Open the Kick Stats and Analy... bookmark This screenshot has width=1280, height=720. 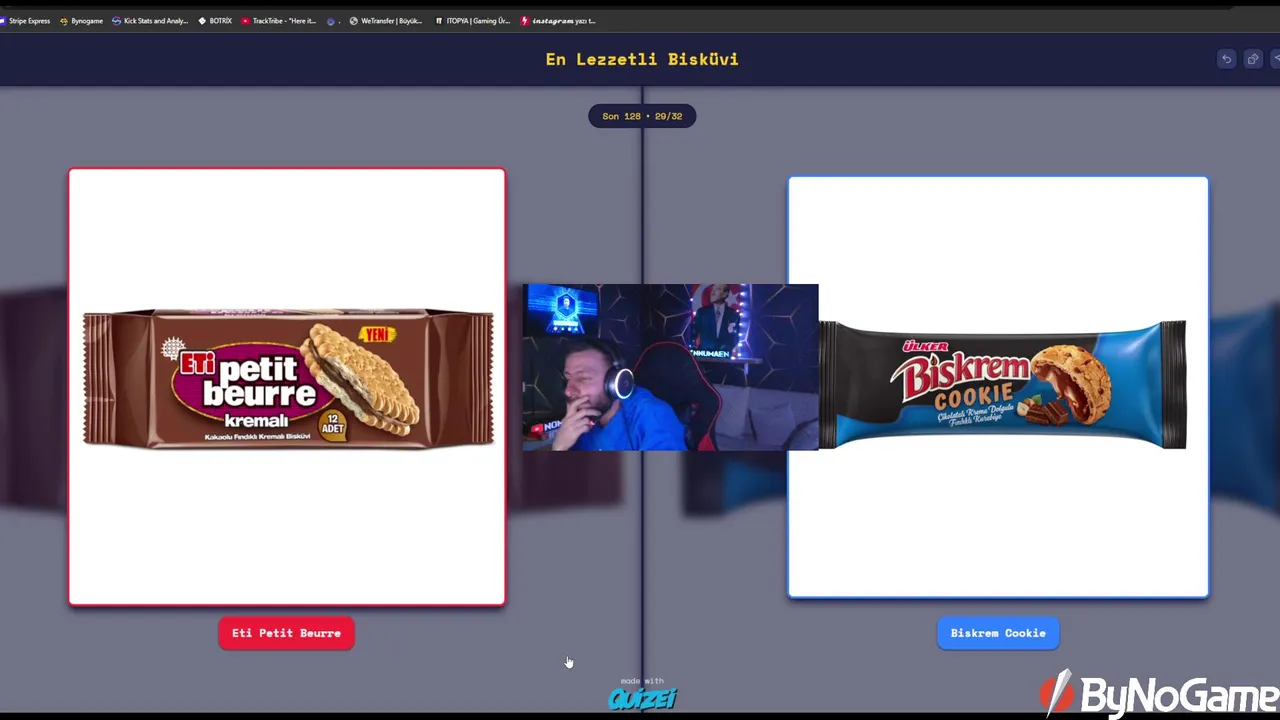tap(150, 21)
